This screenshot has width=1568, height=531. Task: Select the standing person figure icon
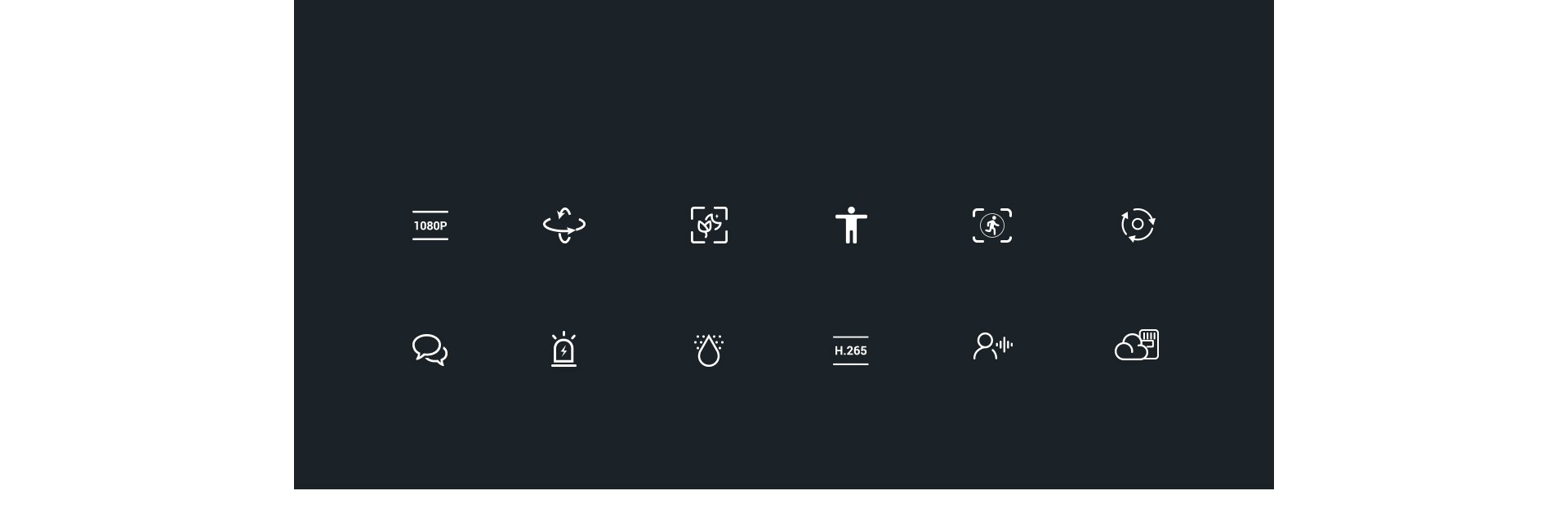click(x=851, y=225)
